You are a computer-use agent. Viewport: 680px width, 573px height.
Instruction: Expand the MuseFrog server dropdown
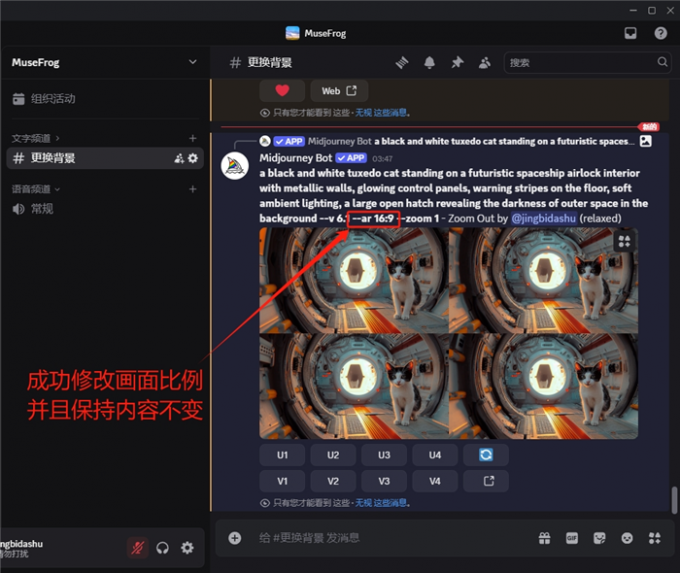[x=193, y=62]
